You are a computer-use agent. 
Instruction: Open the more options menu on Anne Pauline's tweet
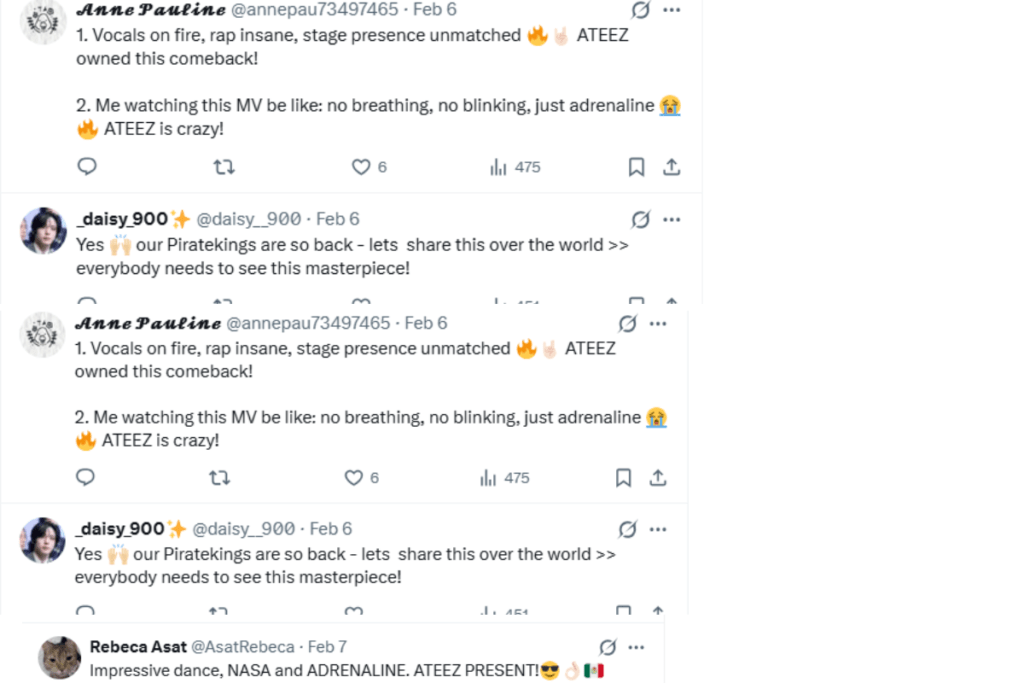coord(671,9)
